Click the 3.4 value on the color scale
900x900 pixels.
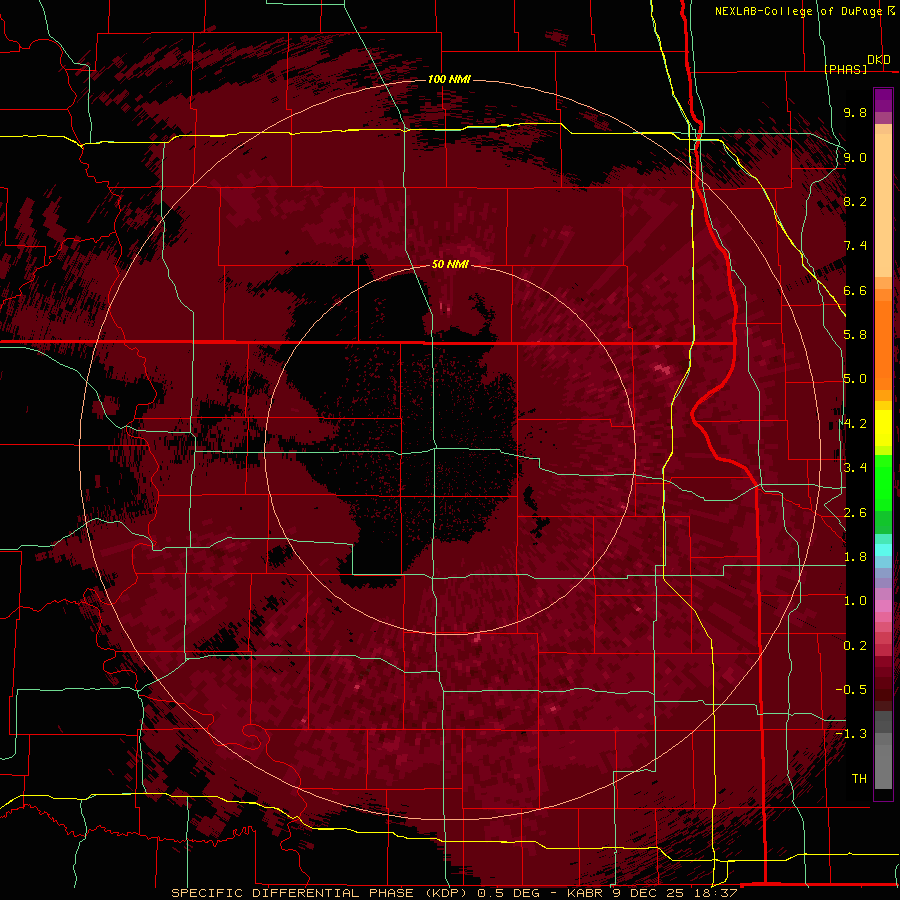855,468
